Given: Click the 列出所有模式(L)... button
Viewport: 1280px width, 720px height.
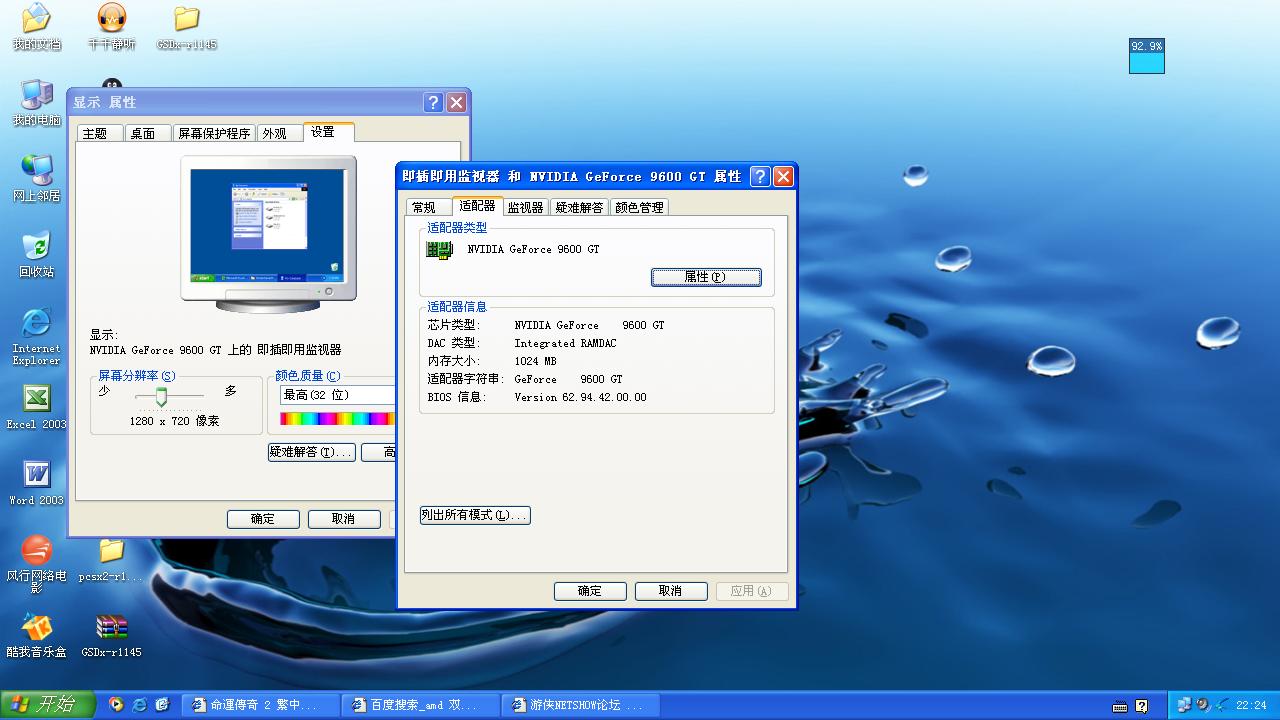Looking at the screenshot, I should tap(475, 515).
